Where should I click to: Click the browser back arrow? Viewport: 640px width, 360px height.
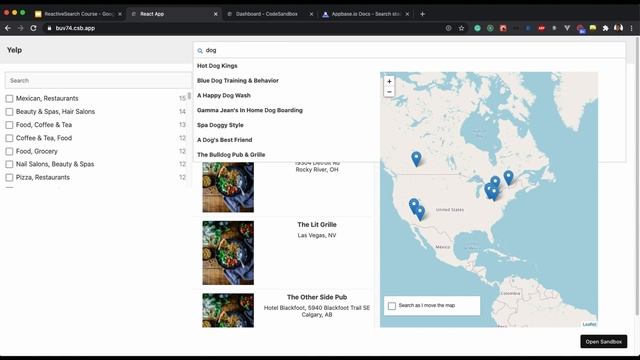point(8,28)
